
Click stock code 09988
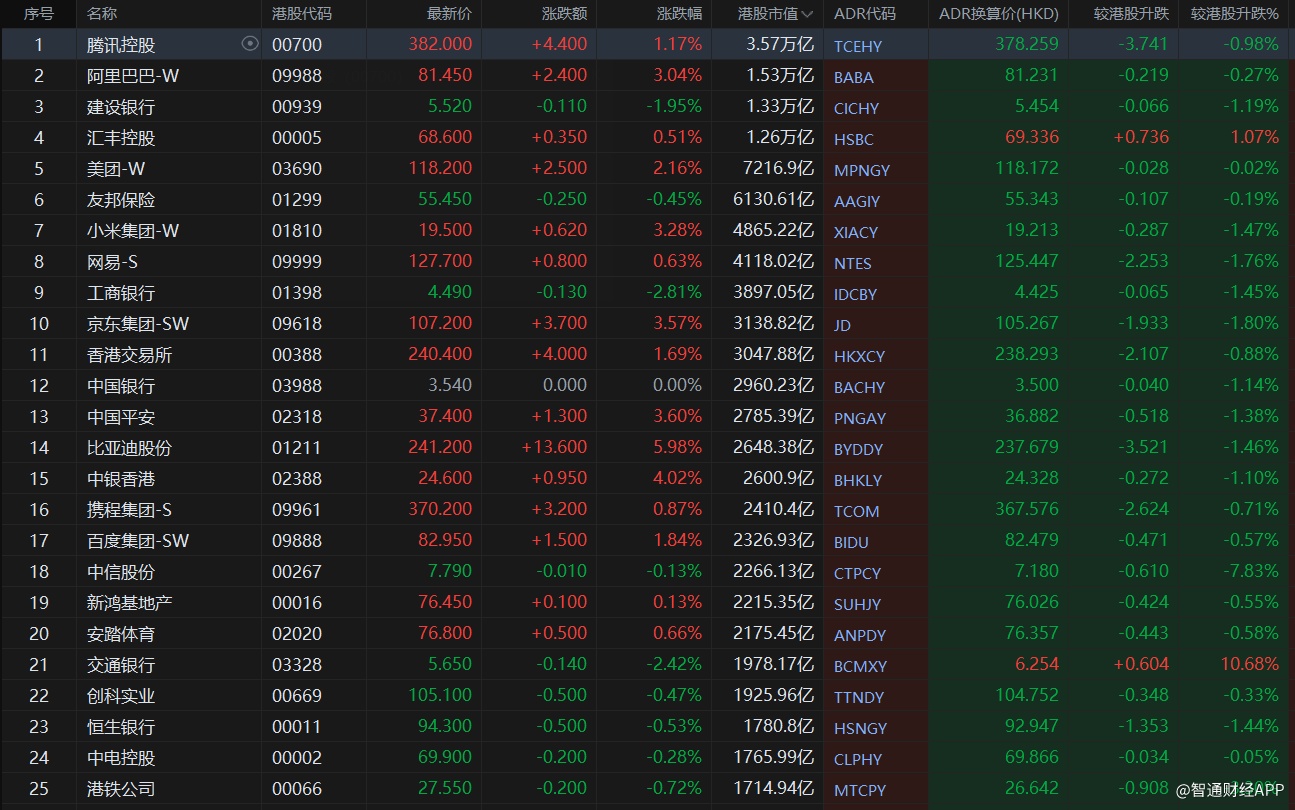coord(297,76)
